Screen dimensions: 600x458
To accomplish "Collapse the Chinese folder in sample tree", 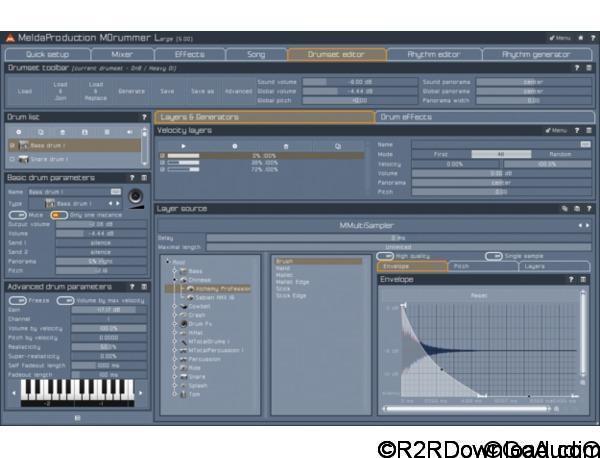I will point(174,280).
